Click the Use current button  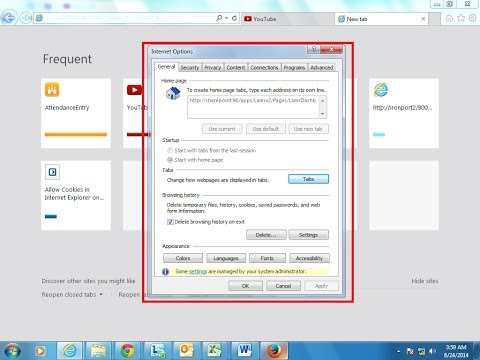coord(222,129)
